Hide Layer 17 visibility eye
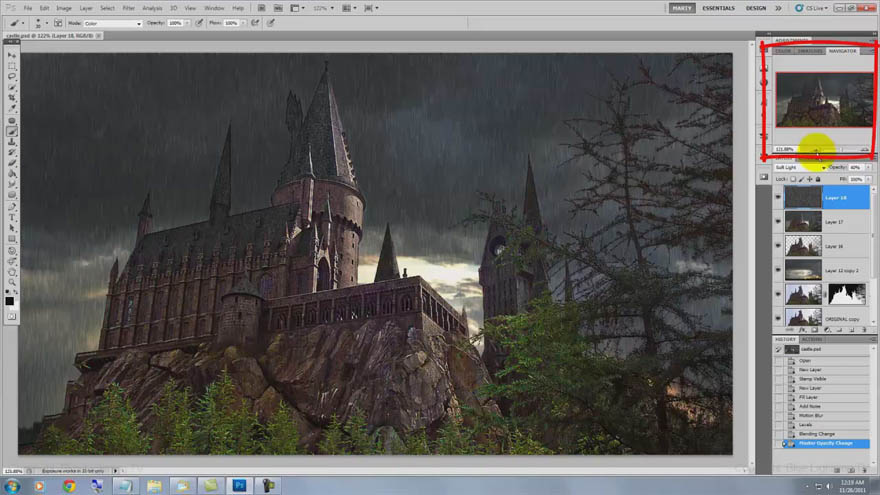 (x=778, y=222)
